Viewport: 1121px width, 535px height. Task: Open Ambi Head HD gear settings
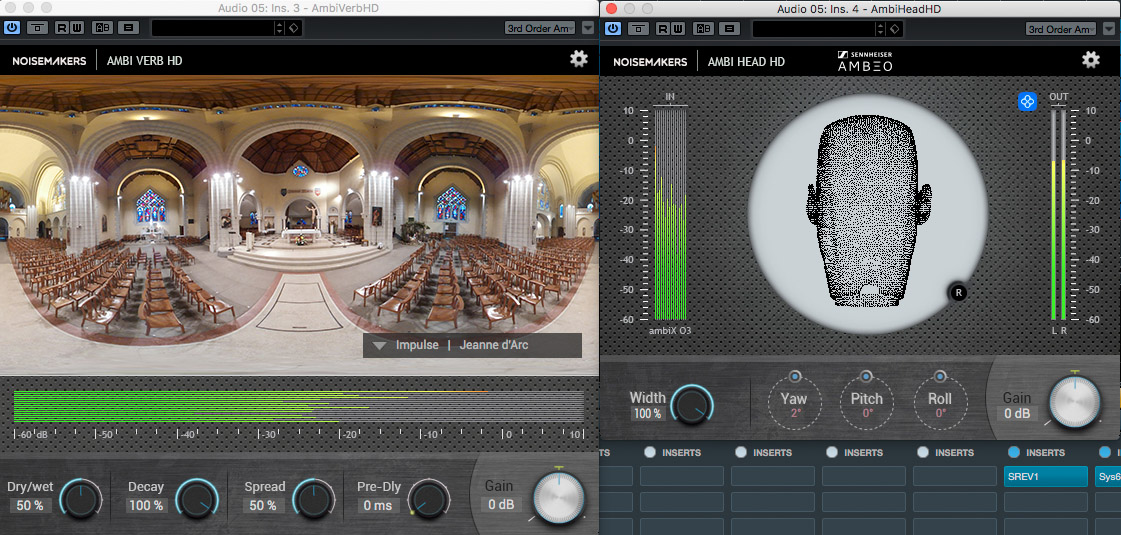[1090, 59]
